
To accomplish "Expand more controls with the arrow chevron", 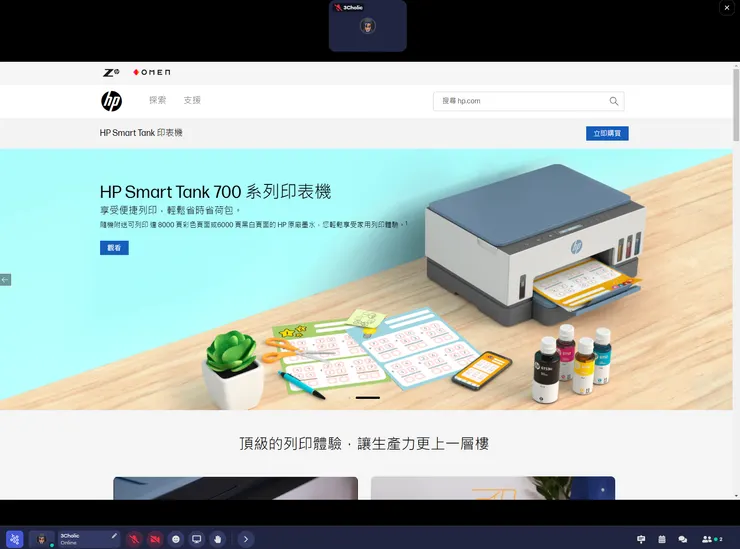I will pyautogui.click(x=246, y=539).
